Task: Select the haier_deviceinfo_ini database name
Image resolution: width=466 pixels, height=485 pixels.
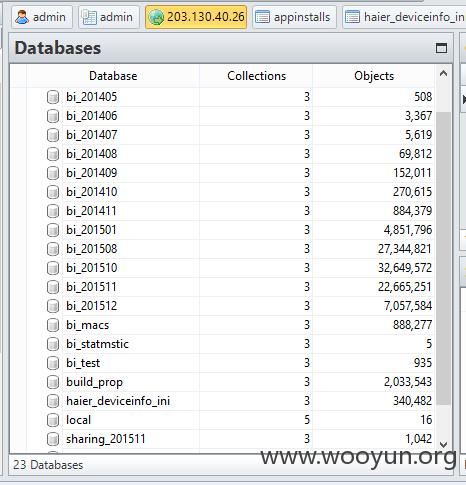Action: coord(118,401)
